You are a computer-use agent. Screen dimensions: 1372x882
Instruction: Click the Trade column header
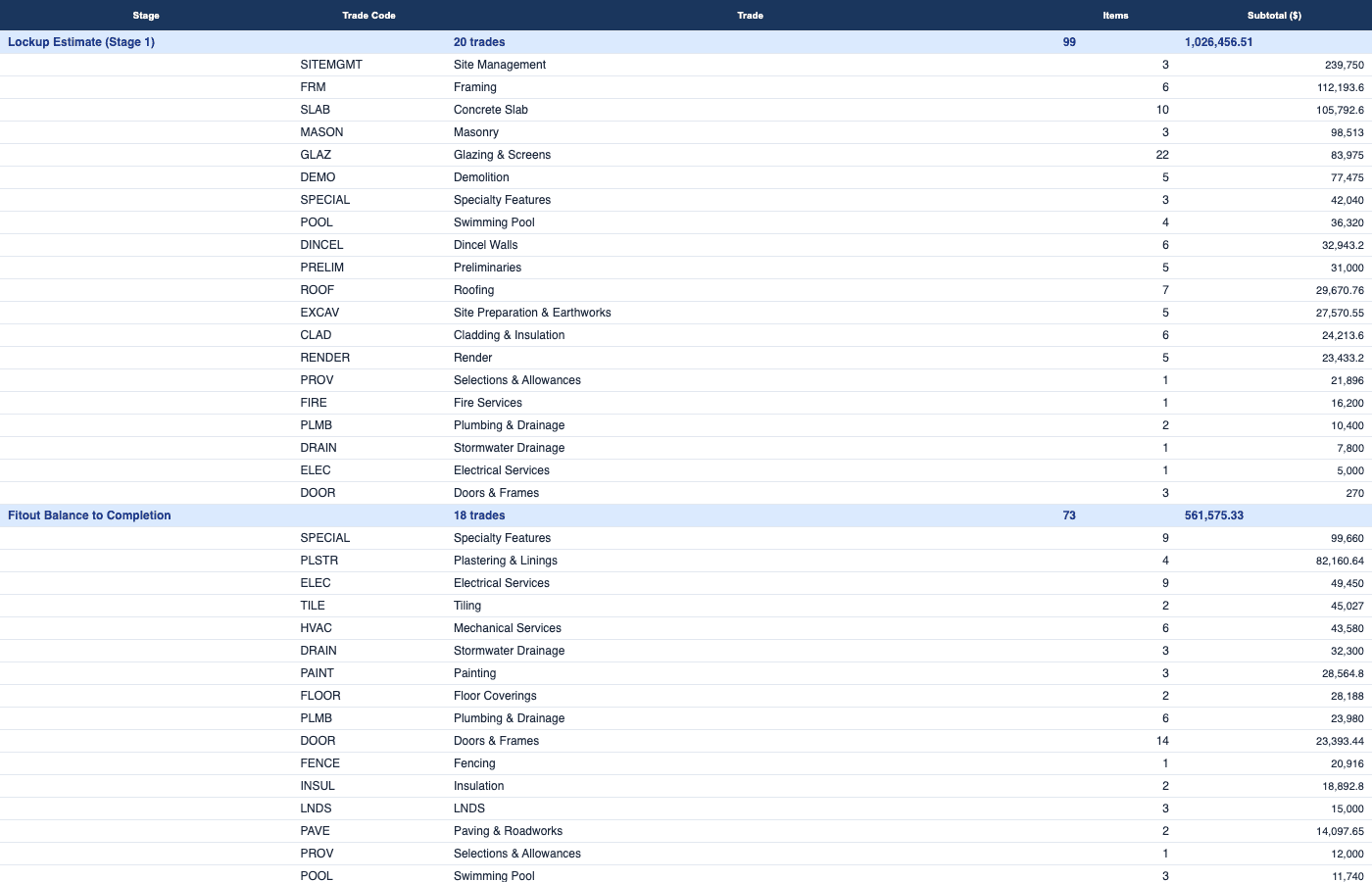coord(750,16)
